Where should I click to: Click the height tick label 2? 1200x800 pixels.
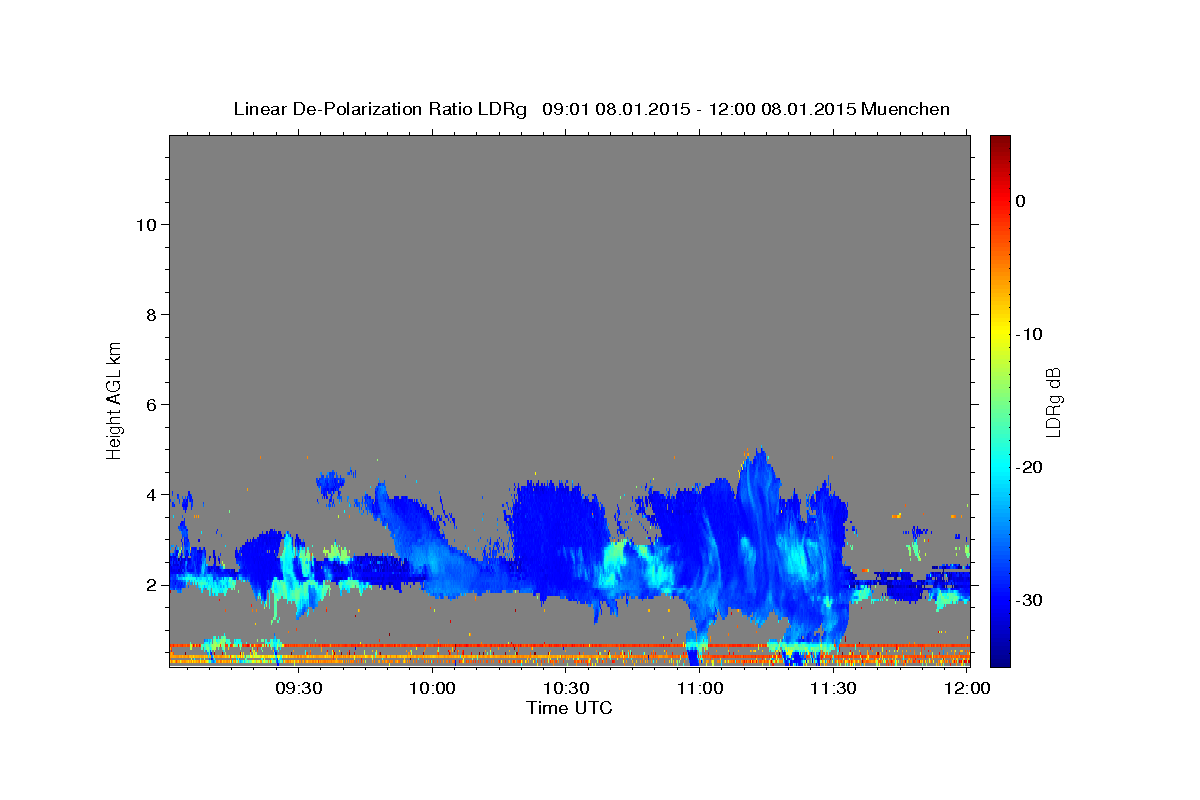coord(150,584)
